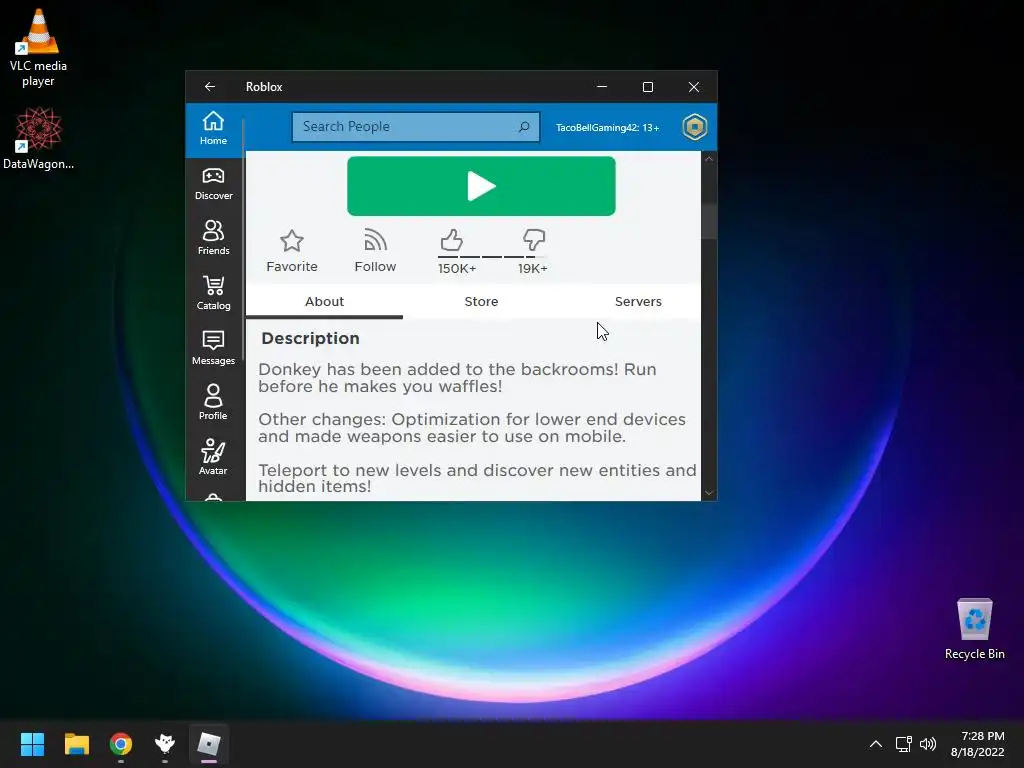Open the Messages section
The height and width of the screenshot is (768, 1024).
tap(214, 348)
